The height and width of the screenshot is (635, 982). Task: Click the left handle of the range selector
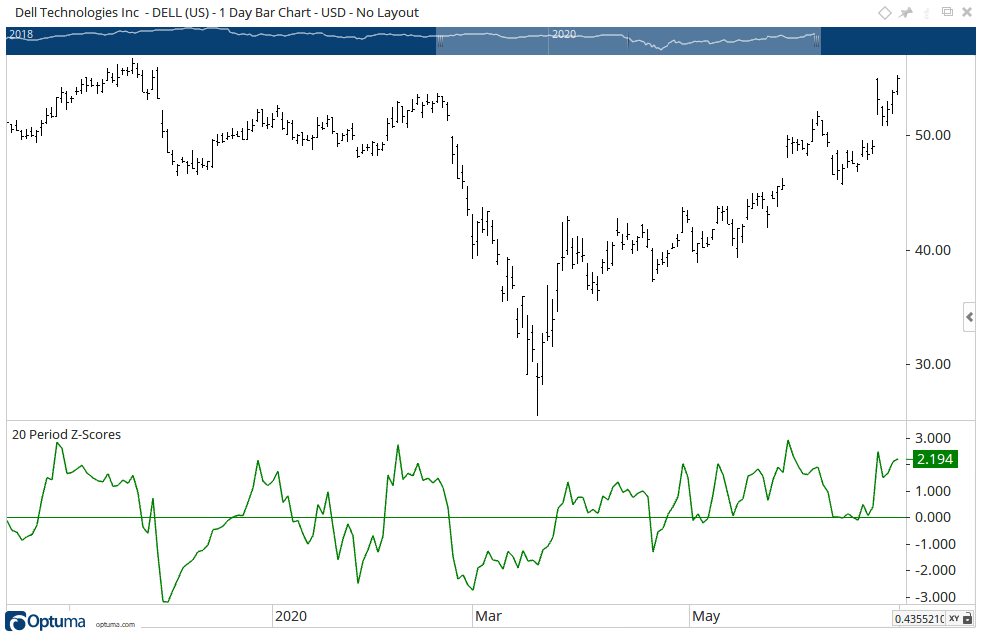coord(440,41)
